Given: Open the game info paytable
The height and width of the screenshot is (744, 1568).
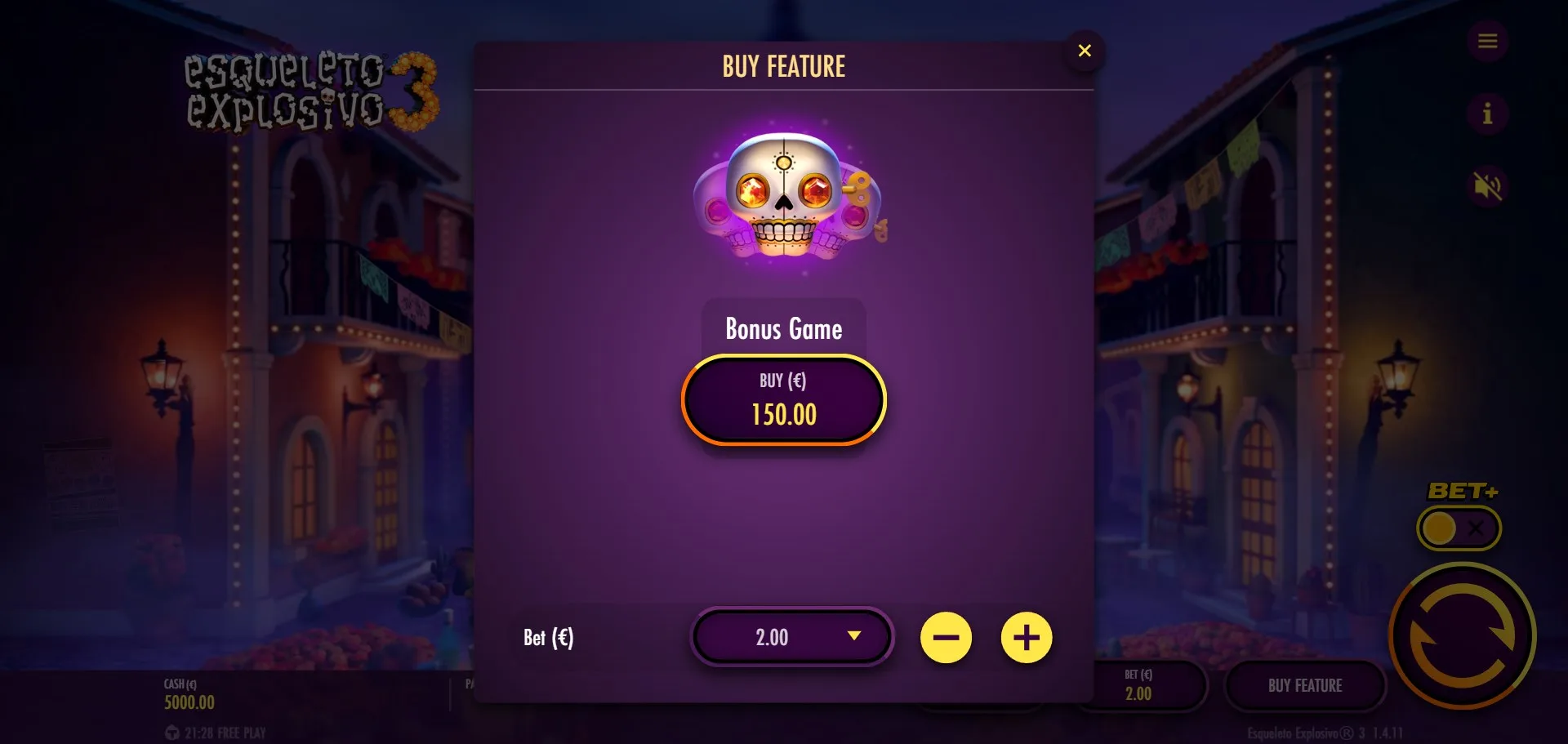Looking at the screenshot, I should 1487,114.
